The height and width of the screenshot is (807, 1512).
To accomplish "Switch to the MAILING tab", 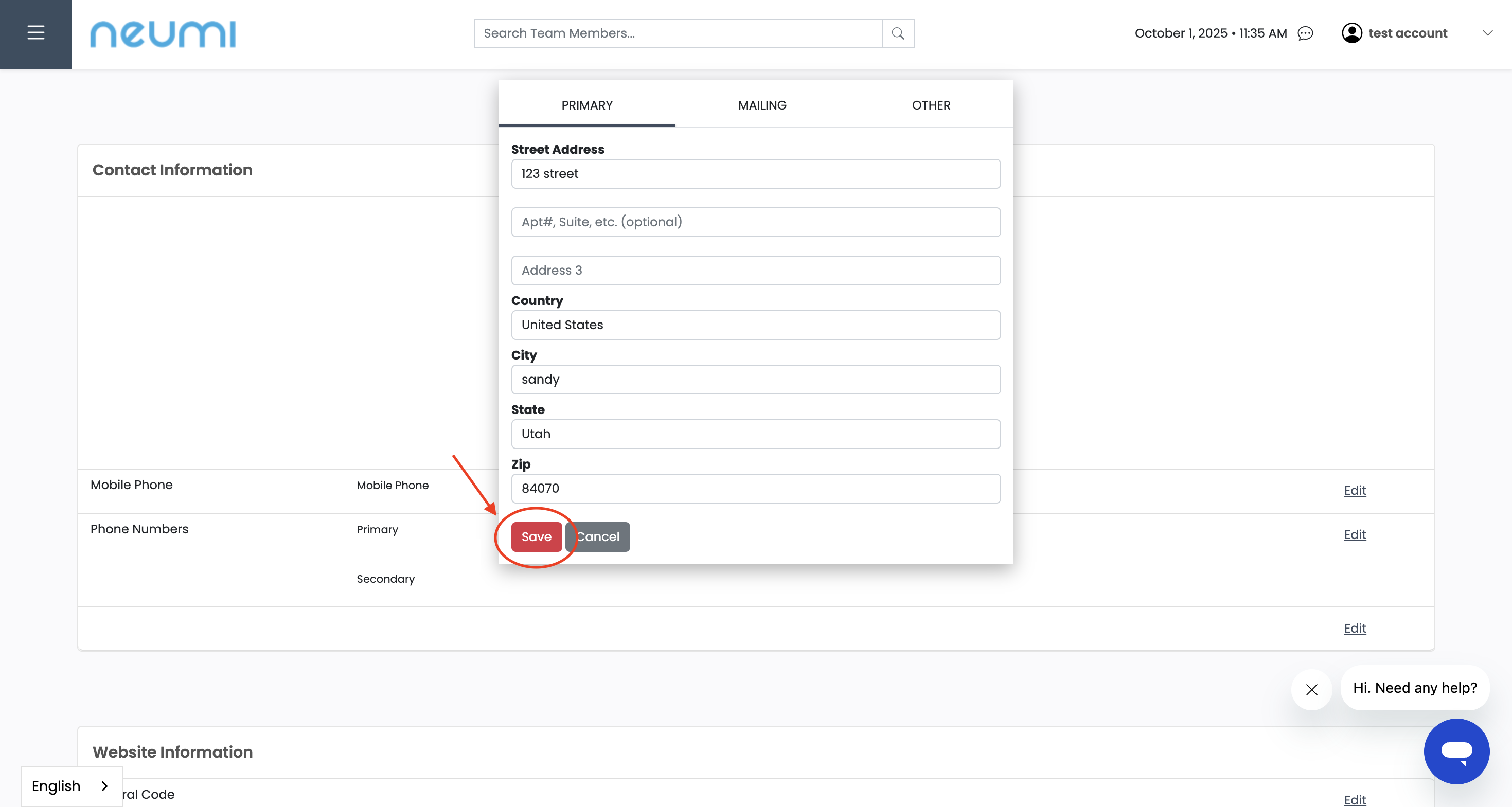I will (762, 105).
